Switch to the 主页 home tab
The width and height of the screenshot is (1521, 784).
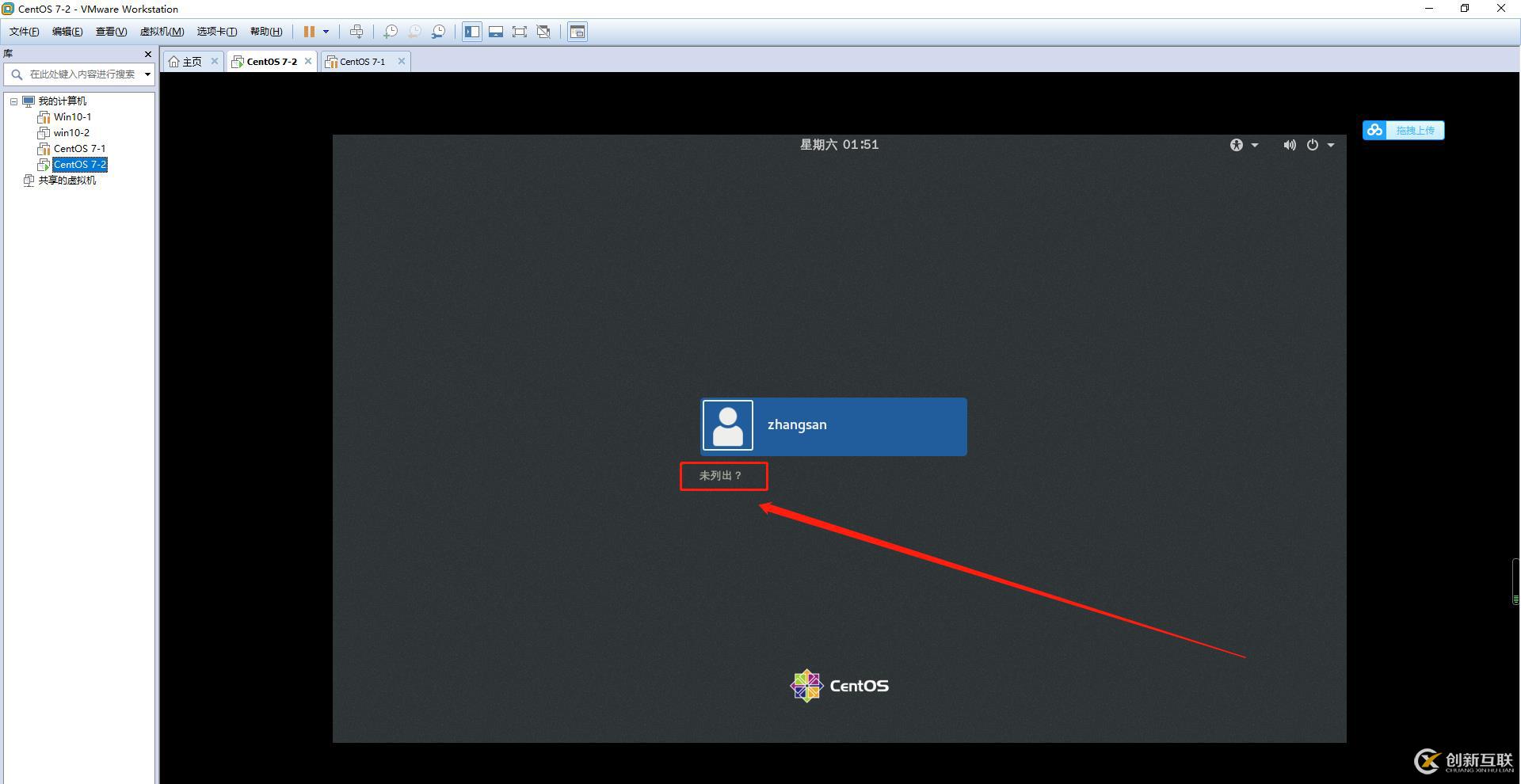[x=193, y=62]
